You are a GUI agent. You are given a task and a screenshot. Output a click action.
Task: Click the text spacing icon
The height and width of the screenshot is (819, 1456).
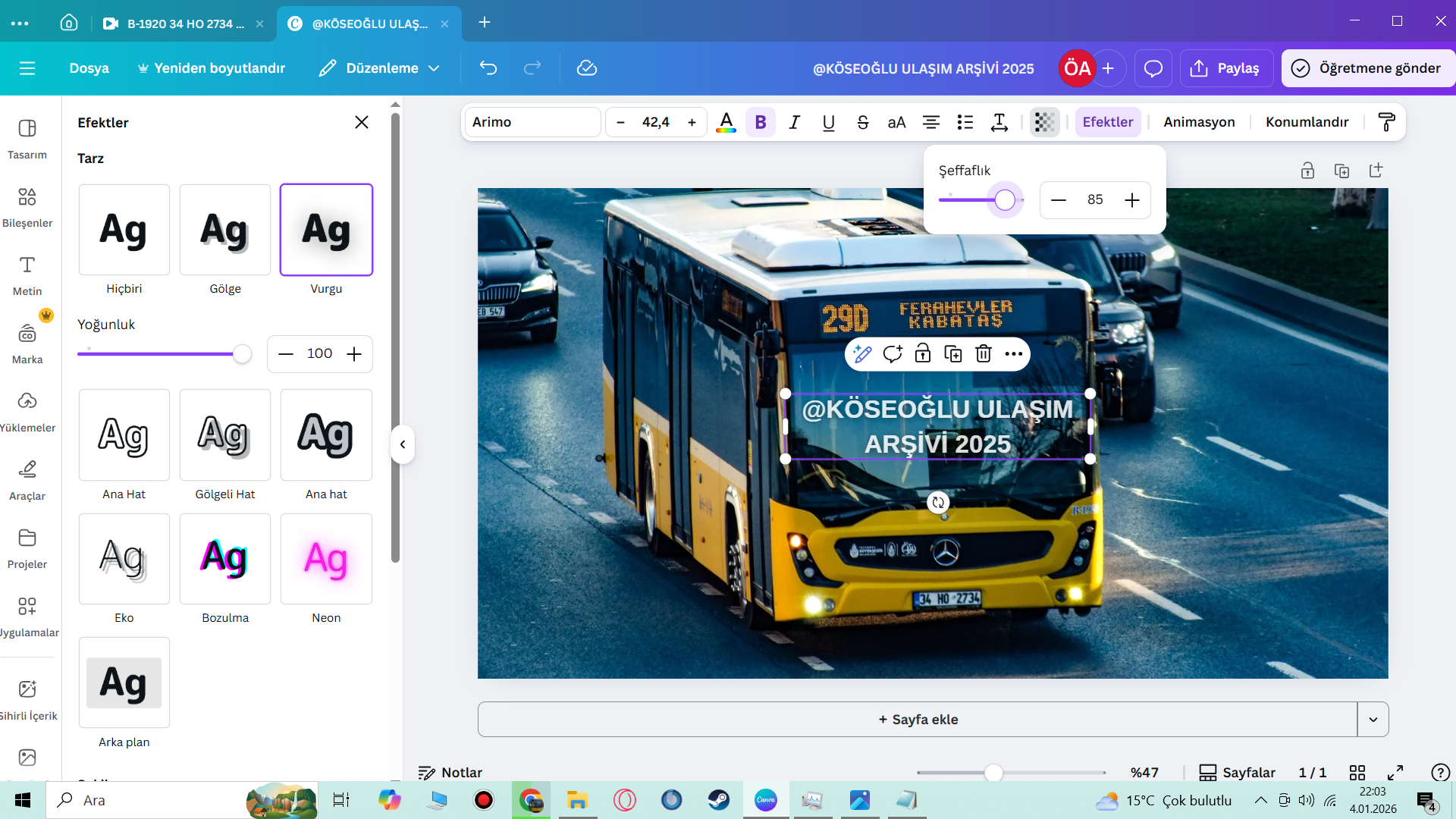(x=999, y=122)
